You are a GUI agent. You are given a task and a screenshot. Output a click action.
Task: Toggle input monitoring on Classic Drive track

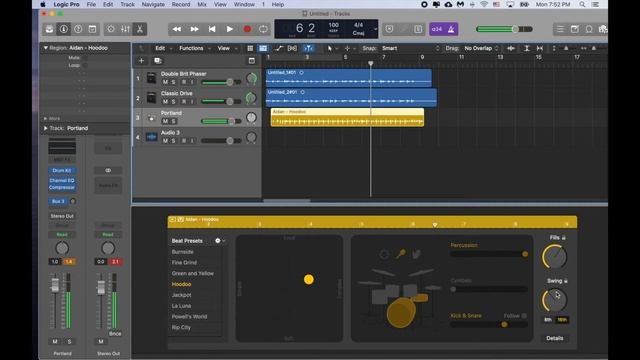(192, 102)
